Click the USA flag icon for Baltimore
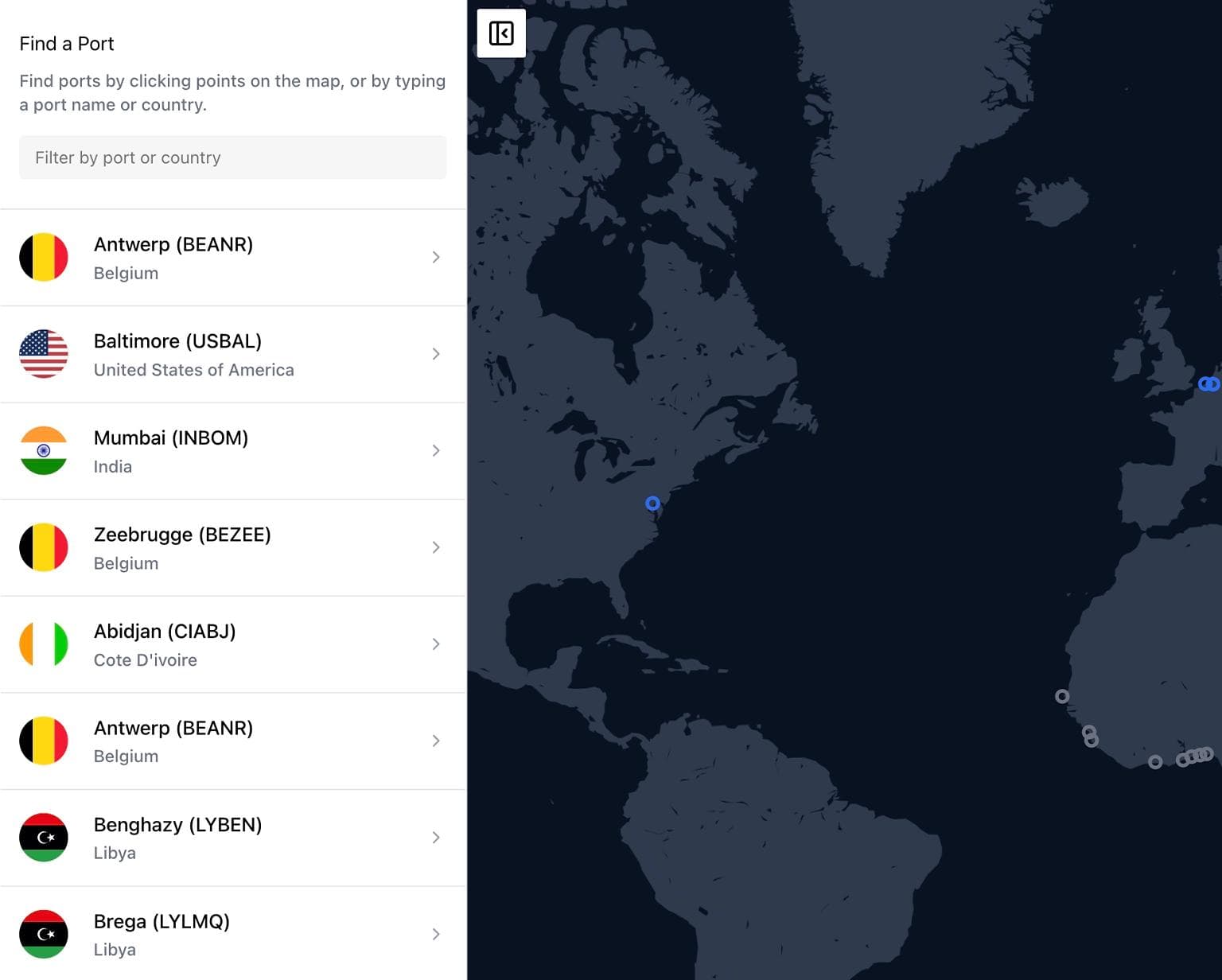This screenshot has height=980, width=1222. pos(44,354)
